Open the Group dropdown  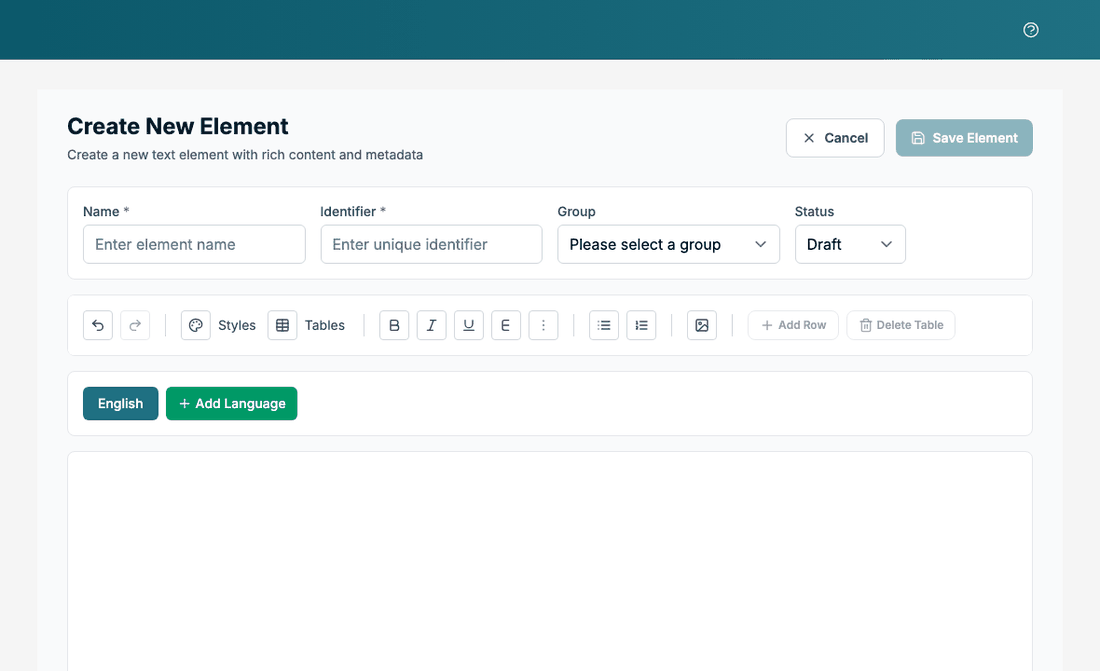669,244
